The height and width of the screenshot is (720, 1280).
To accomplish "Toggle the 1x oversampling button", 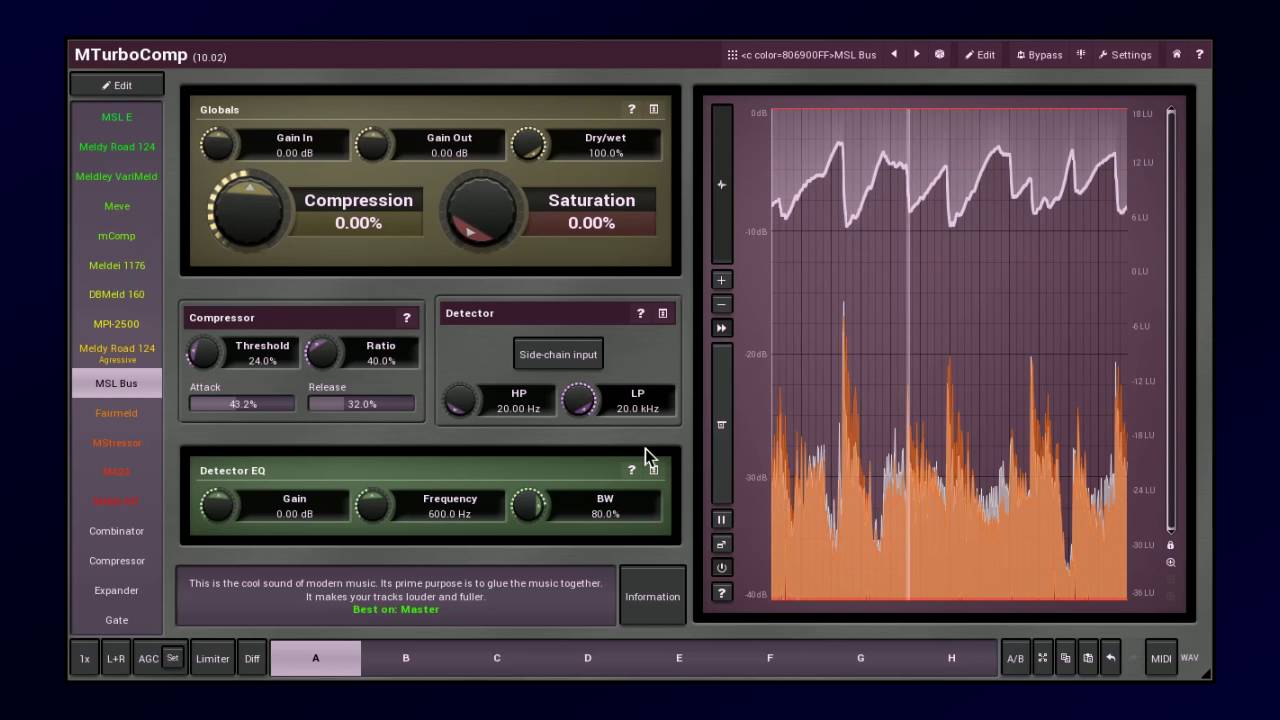I will pyautogui.click(x=85, y=658).
